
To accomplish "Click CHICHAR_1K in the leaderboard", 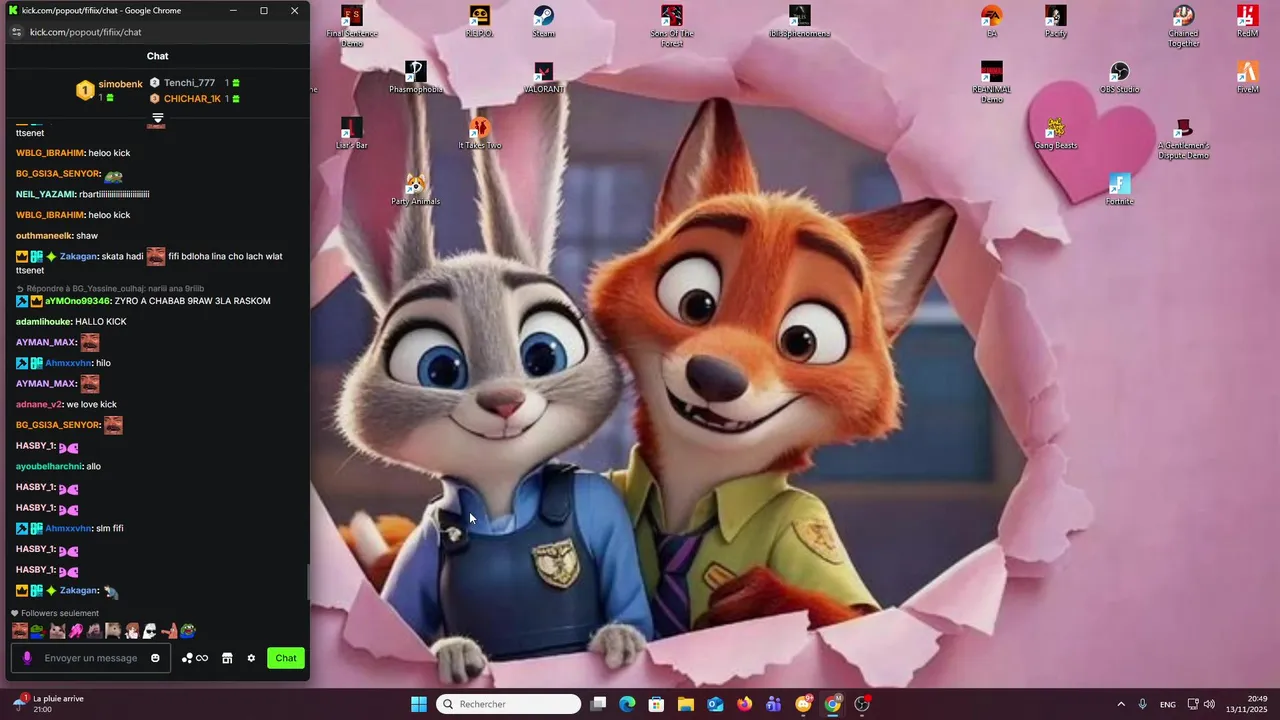I will point(192,99).
